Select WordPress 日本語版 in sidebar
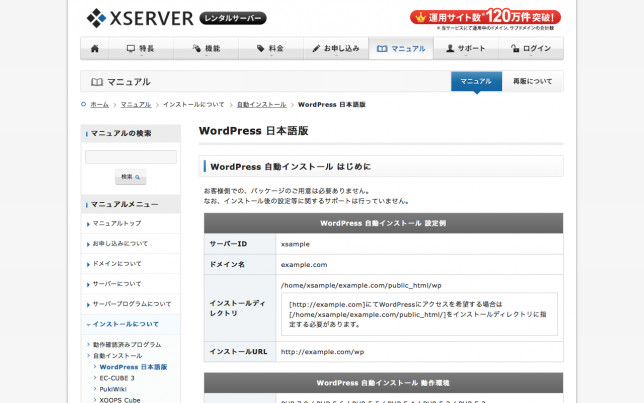The height and width of the screenshot is (403, 644). (x=133, y=367)
